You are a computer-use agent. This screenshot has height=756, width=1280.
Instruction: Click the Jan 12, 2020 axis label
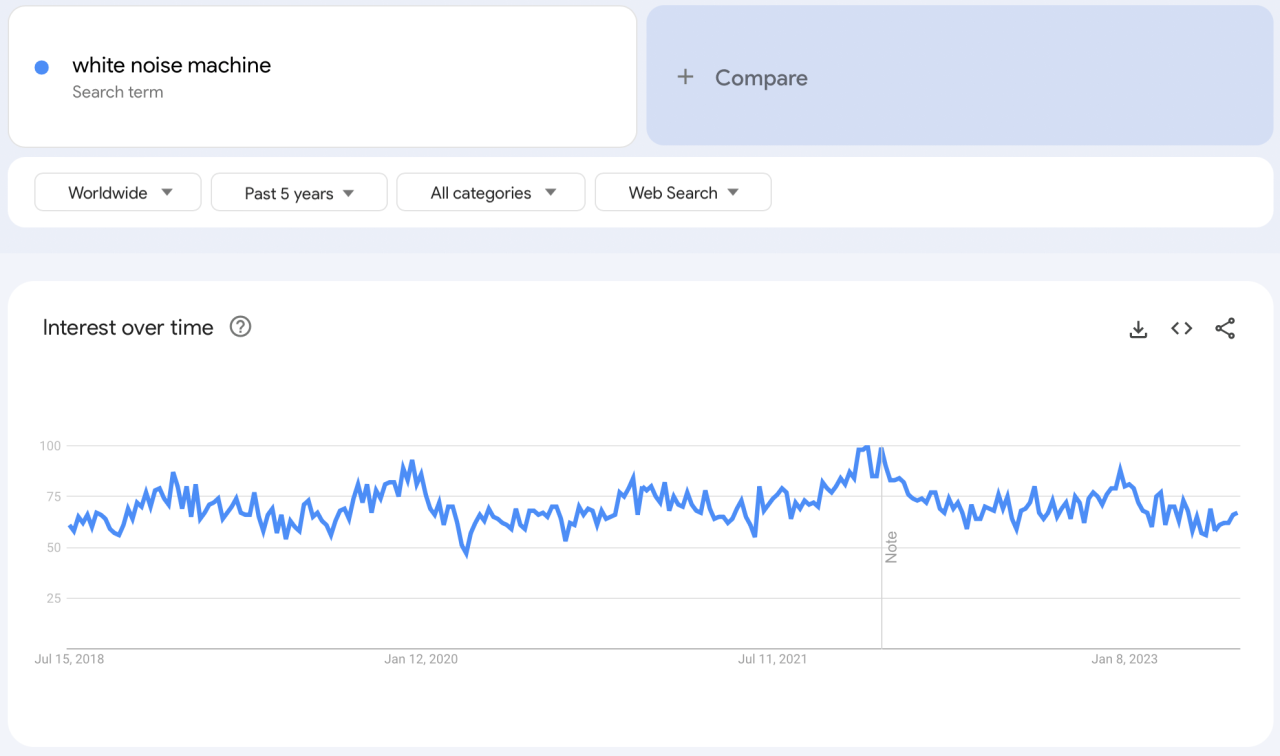(x=421, y=658)
